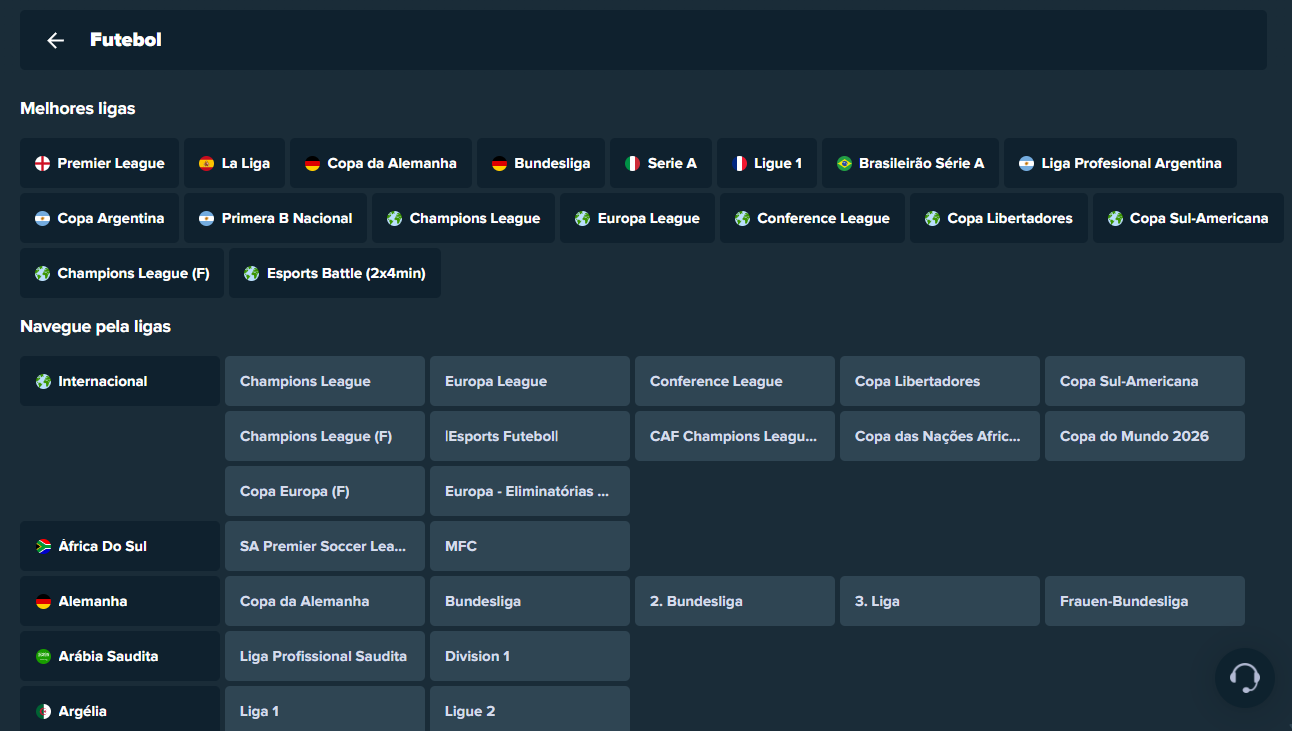Viewport: 1292px width, 731px height.
Task: Open Esports Battle (2x4min) top league
Action: tap(334, 273)
